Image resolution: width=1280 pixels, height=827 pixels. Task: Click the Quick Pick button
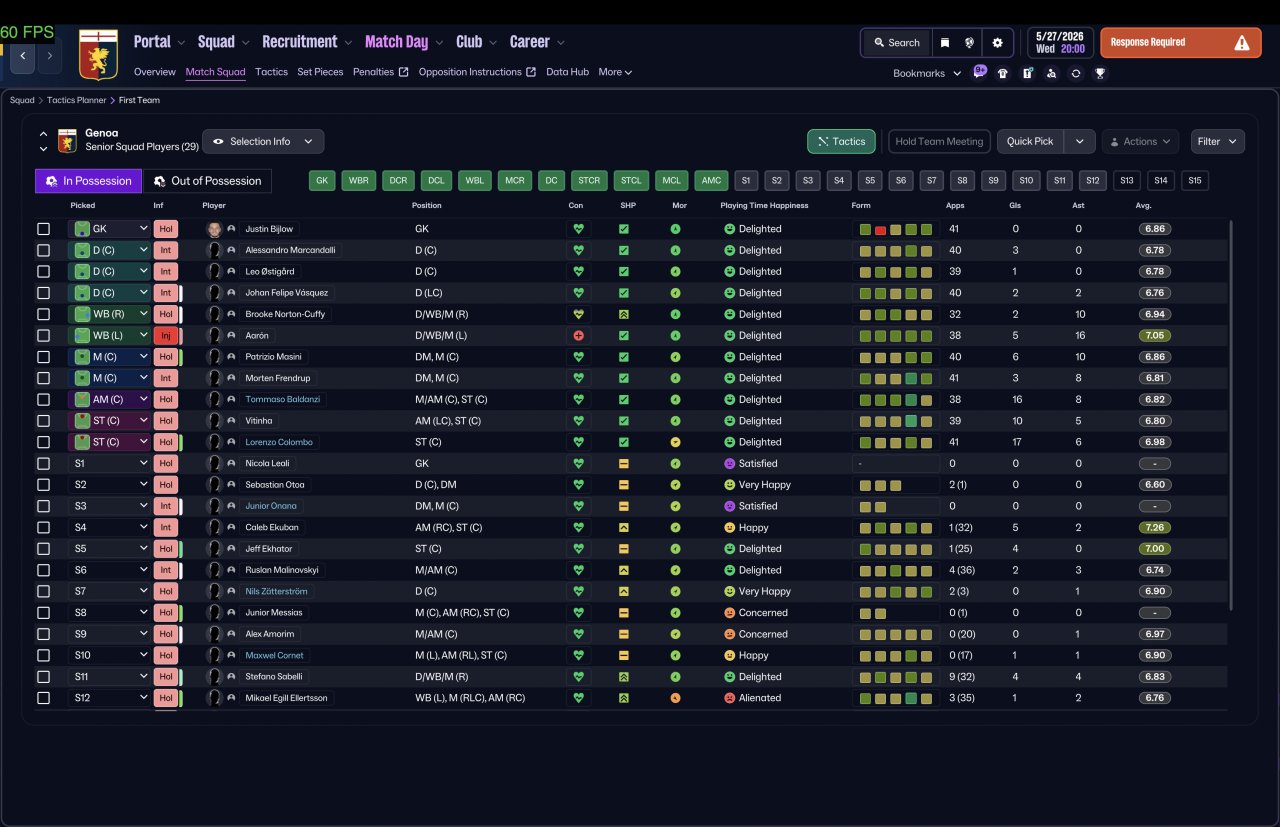pyautogui.click(x=1030, y=141)
